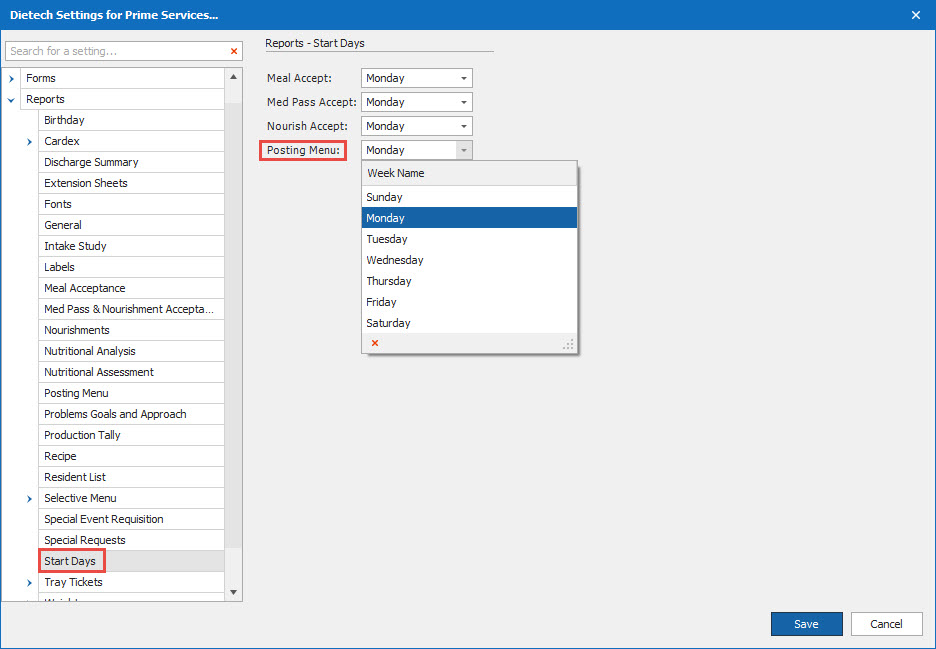Select Resident List in the tree

(131, 477)
